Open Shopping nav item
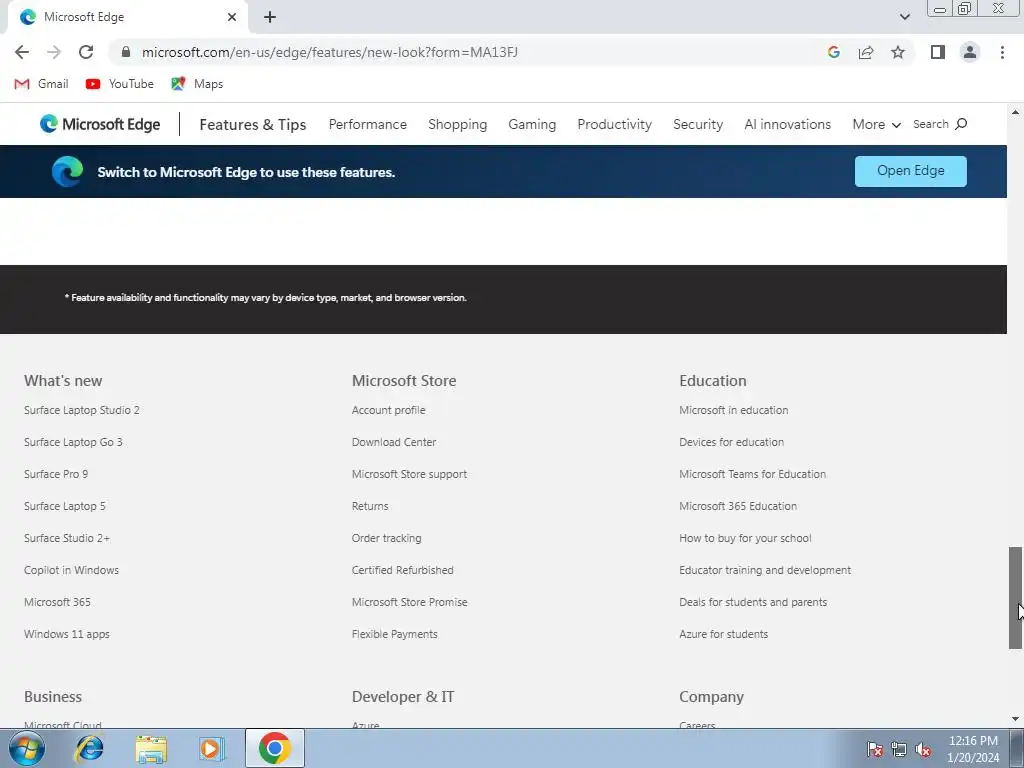1024x768 pixels. (458, 124)
